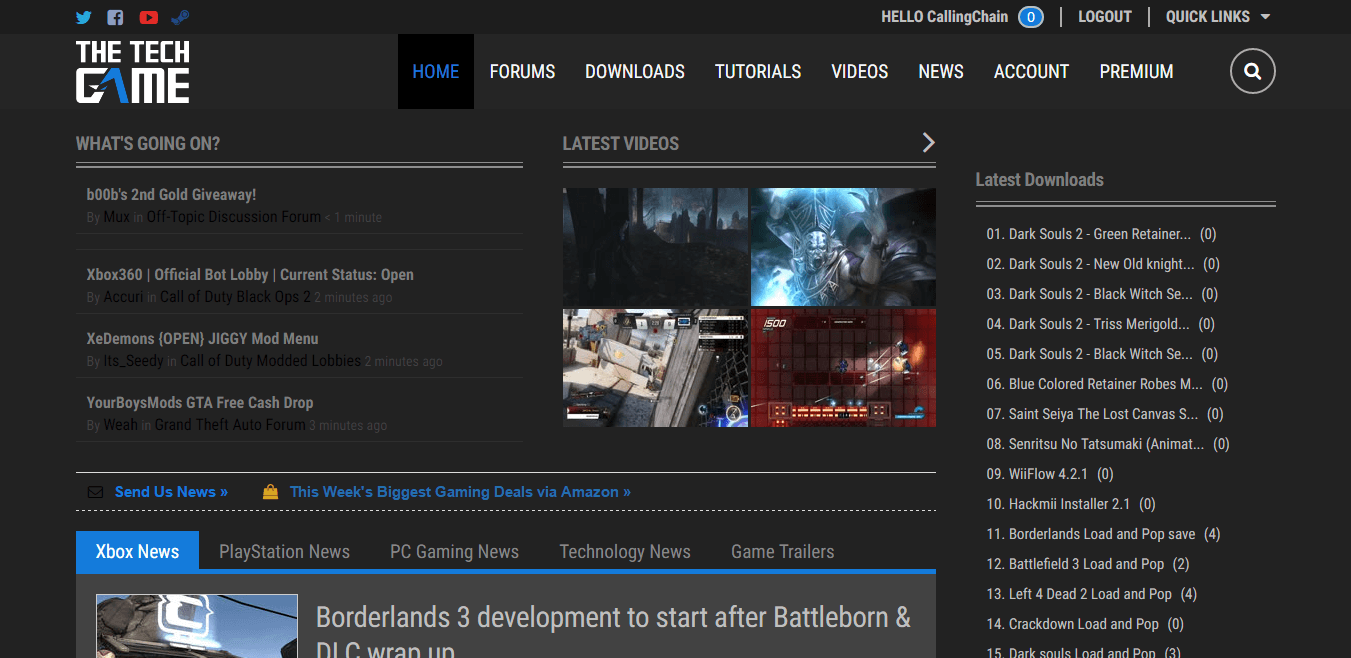This screenshot has width=1351, height=658.
Task: Open the Tutorials menu
Action: click(x=758, y=72)
